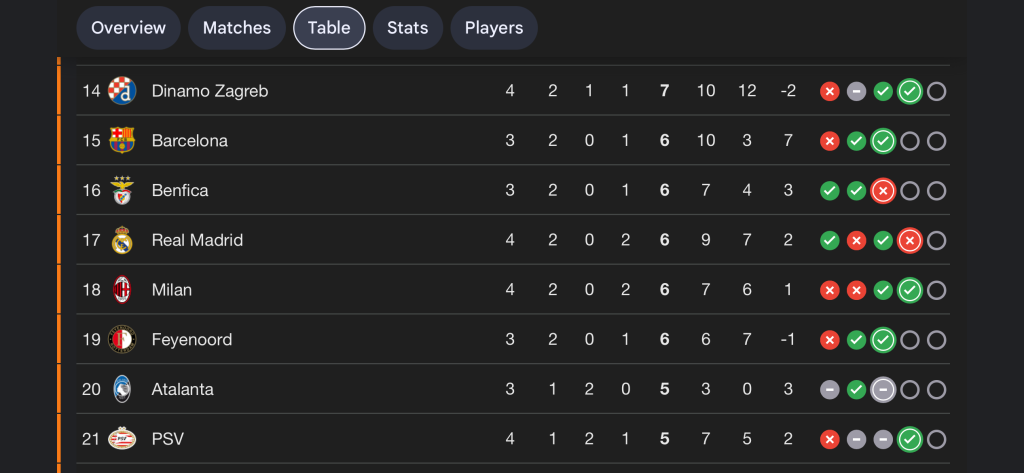Click the Benfica eagle crest
1024x473 pixels.
point(122,190)
